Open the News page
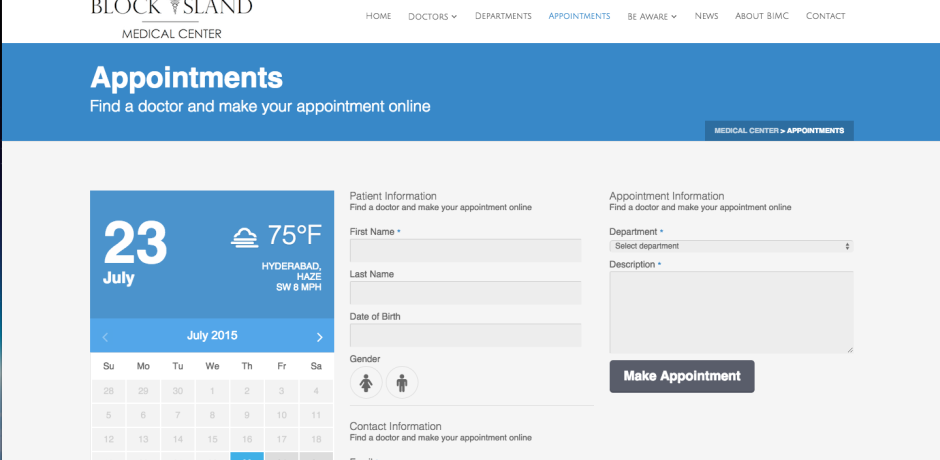This screenshot has width=940, height=460. coord(706,16)
